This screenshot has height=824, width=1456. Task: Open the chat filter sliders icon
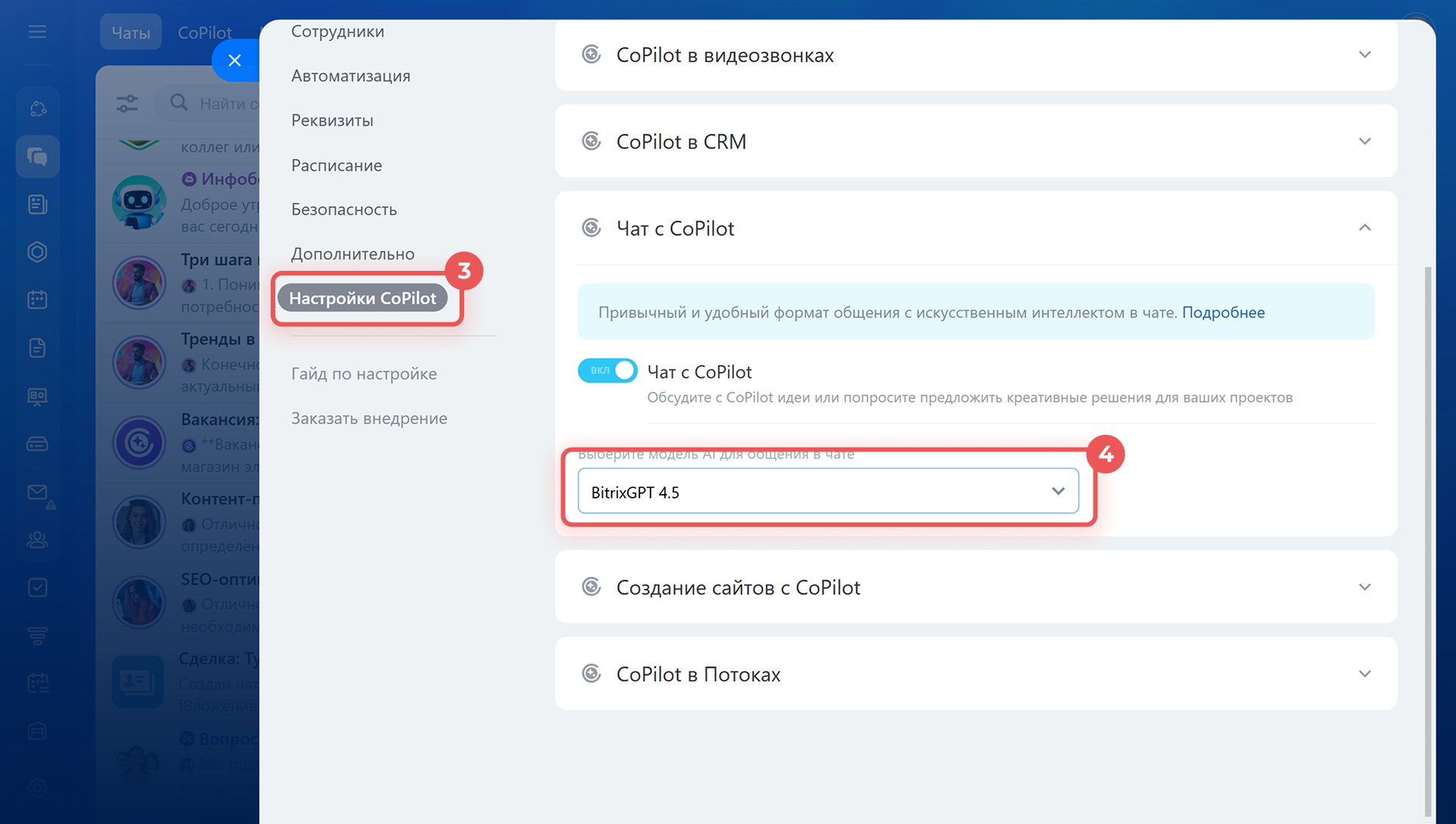click(127, 103)
